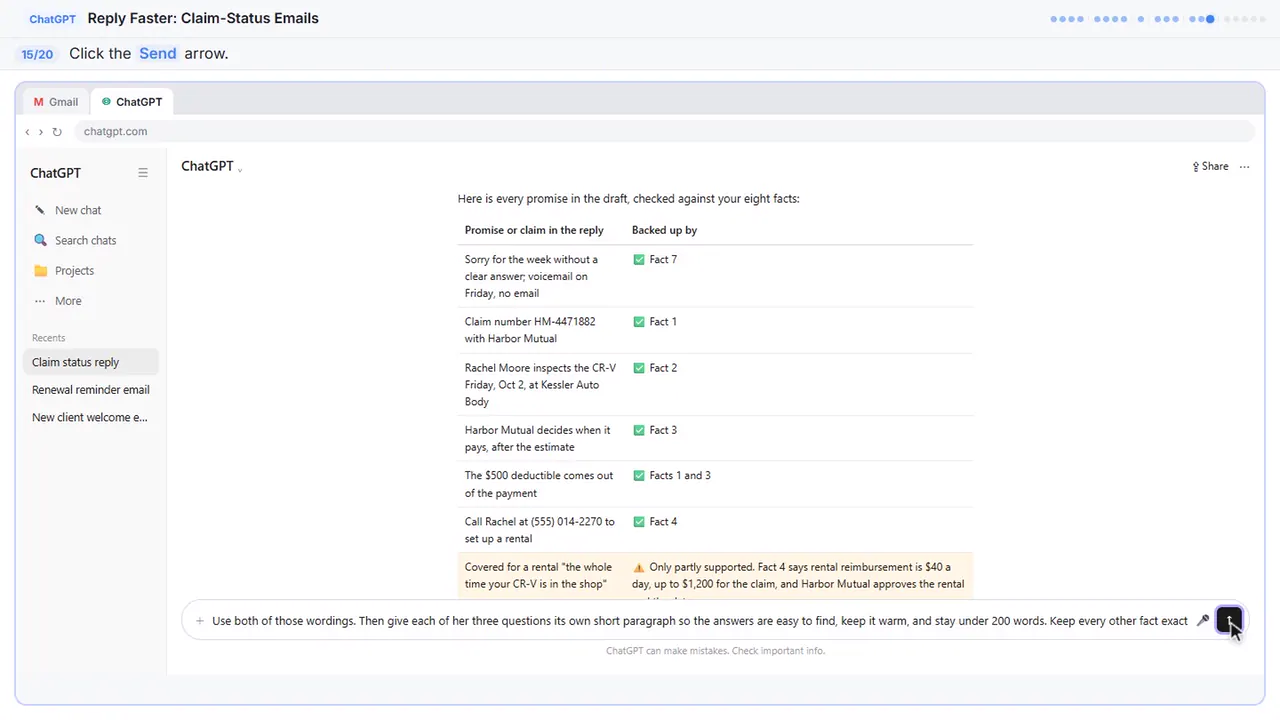1280x720 pixels.
Task: Open the Claim status reply chat
Action: 90,362
